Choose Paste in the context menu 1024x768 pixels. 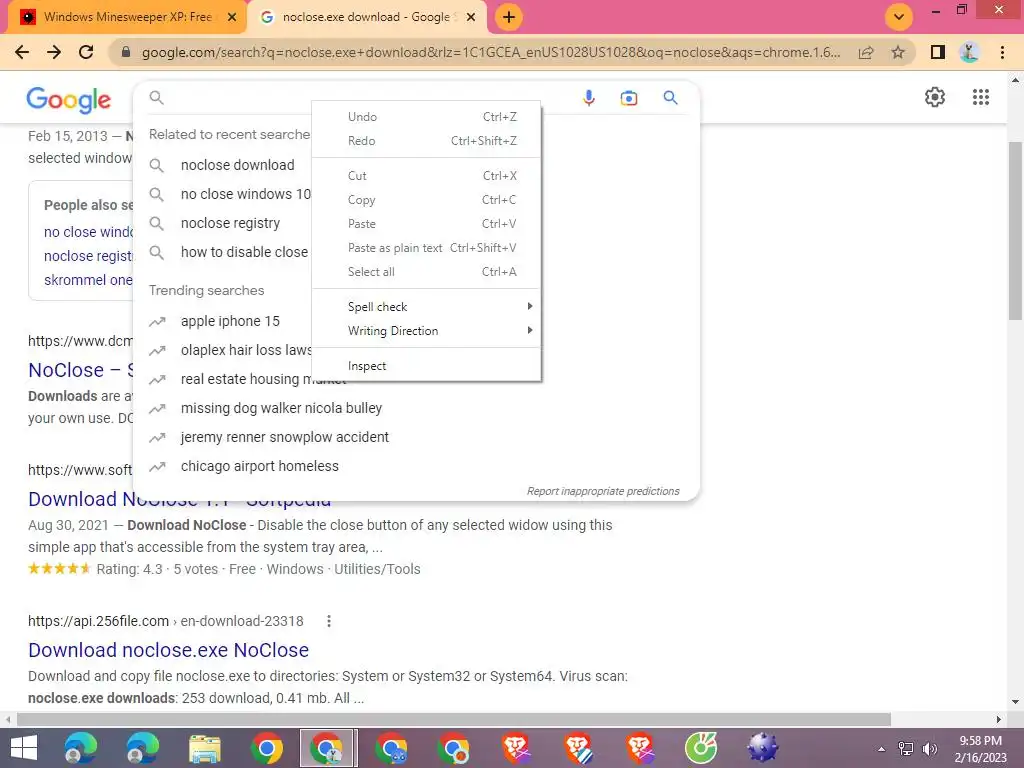pos(426,224)
